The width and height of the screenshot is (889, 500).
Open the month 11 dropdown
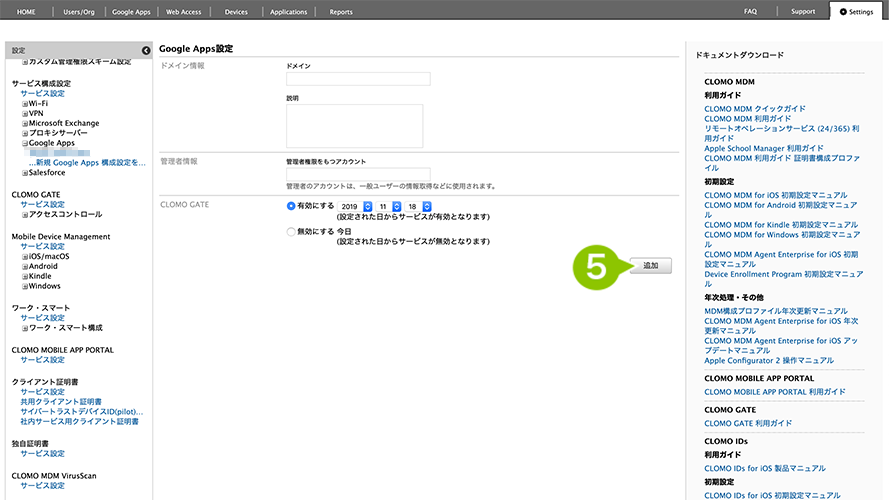click(389, 206)
